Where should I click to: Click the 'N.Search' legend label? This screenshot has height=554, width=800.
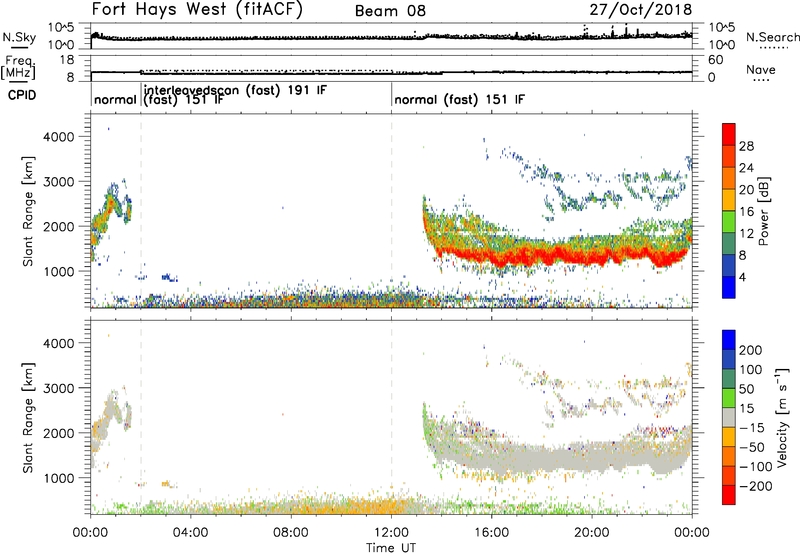tap(772, 37)
